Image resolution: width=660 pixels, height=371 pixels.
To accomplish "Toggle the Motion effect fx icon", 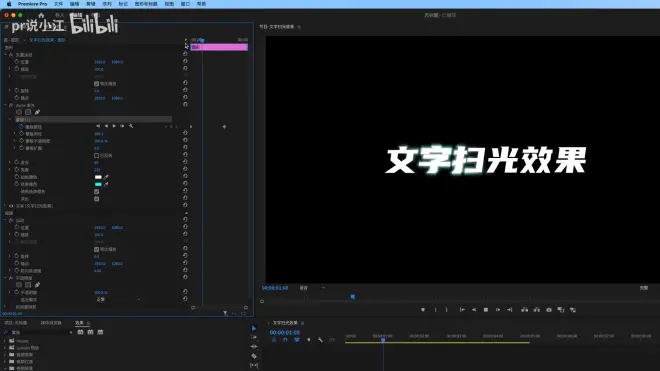I will coord(11,220).
